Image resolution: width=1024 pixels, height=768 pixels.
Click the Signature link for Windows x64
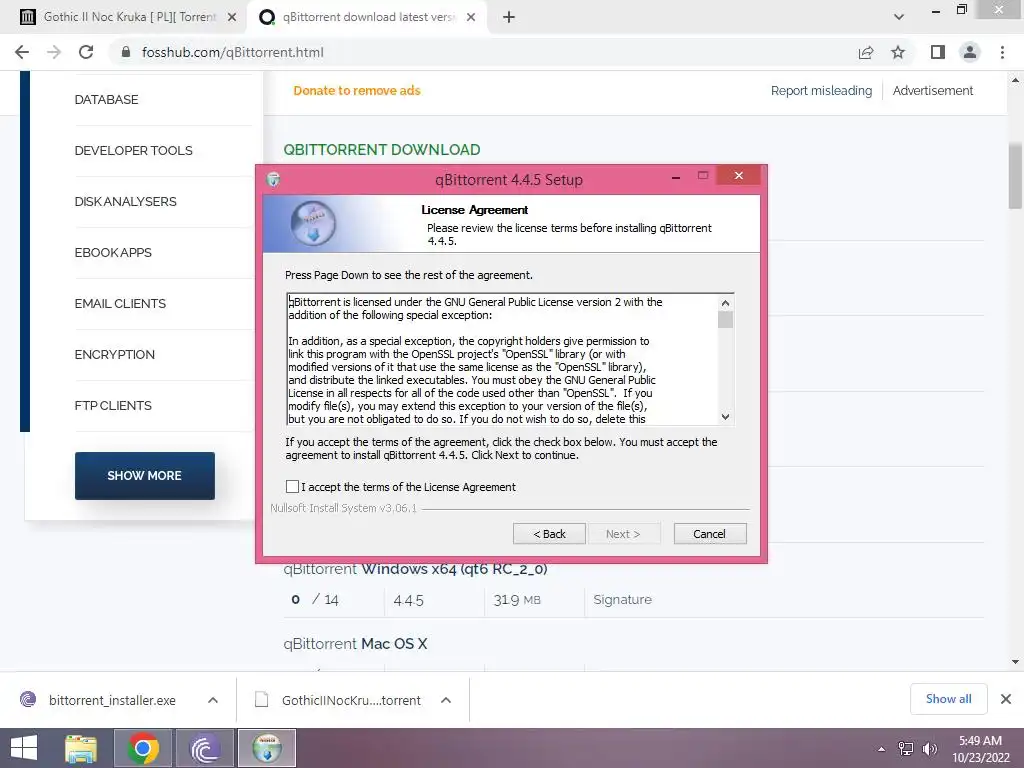pyautogui.click(x=622, y=600)
